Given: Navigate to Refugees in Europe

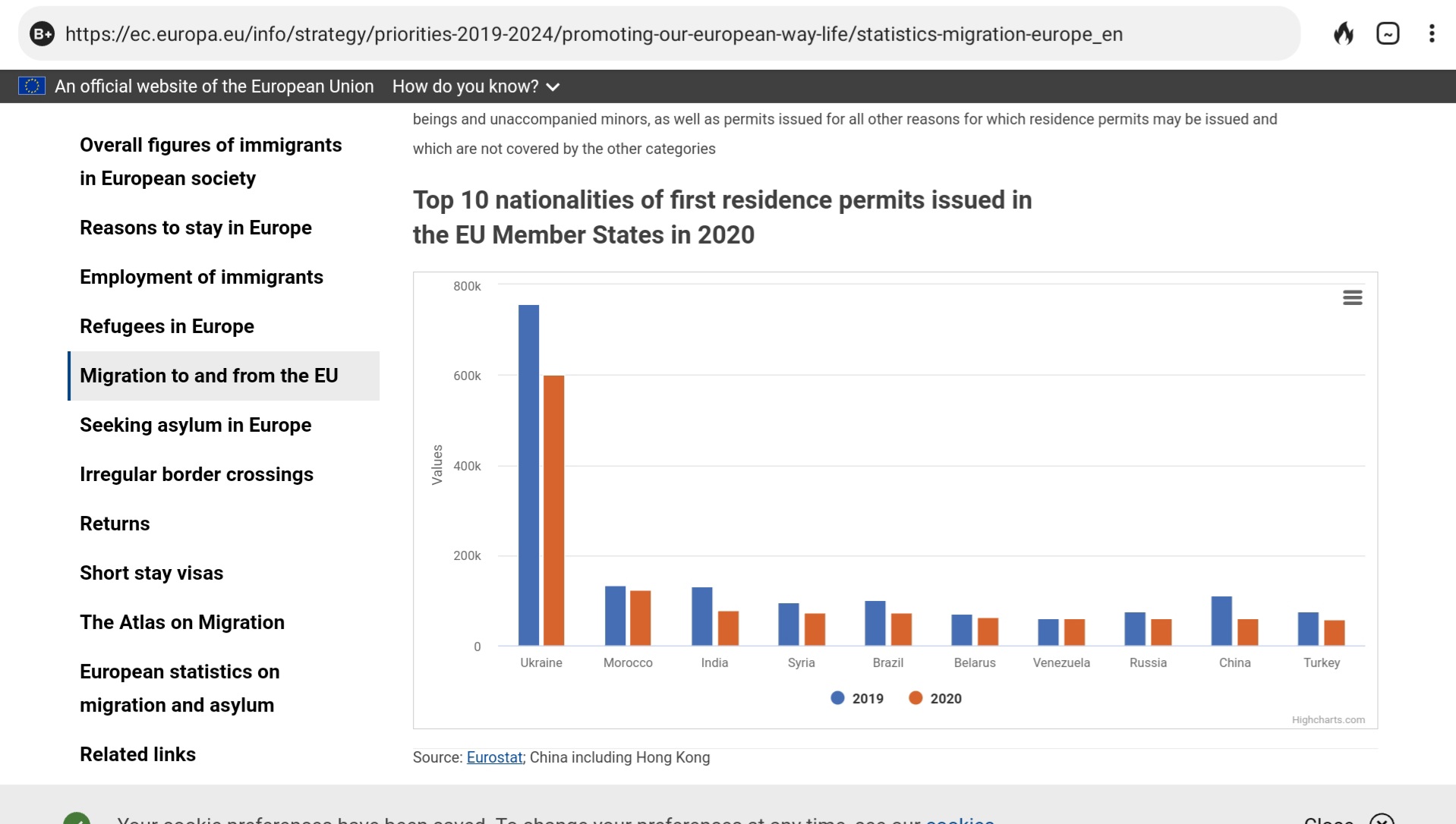Looking at the screenshot, I should coord(167,326).
